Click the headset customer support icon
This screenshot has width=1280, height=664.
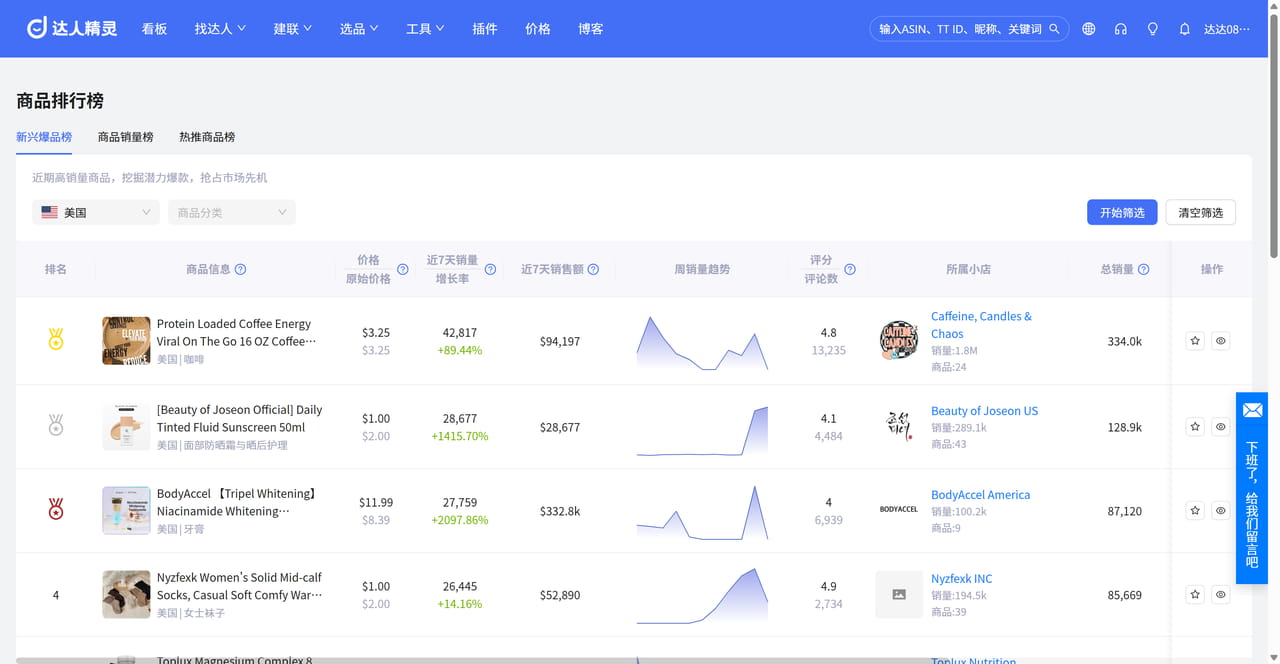(x=1120, y=29)
